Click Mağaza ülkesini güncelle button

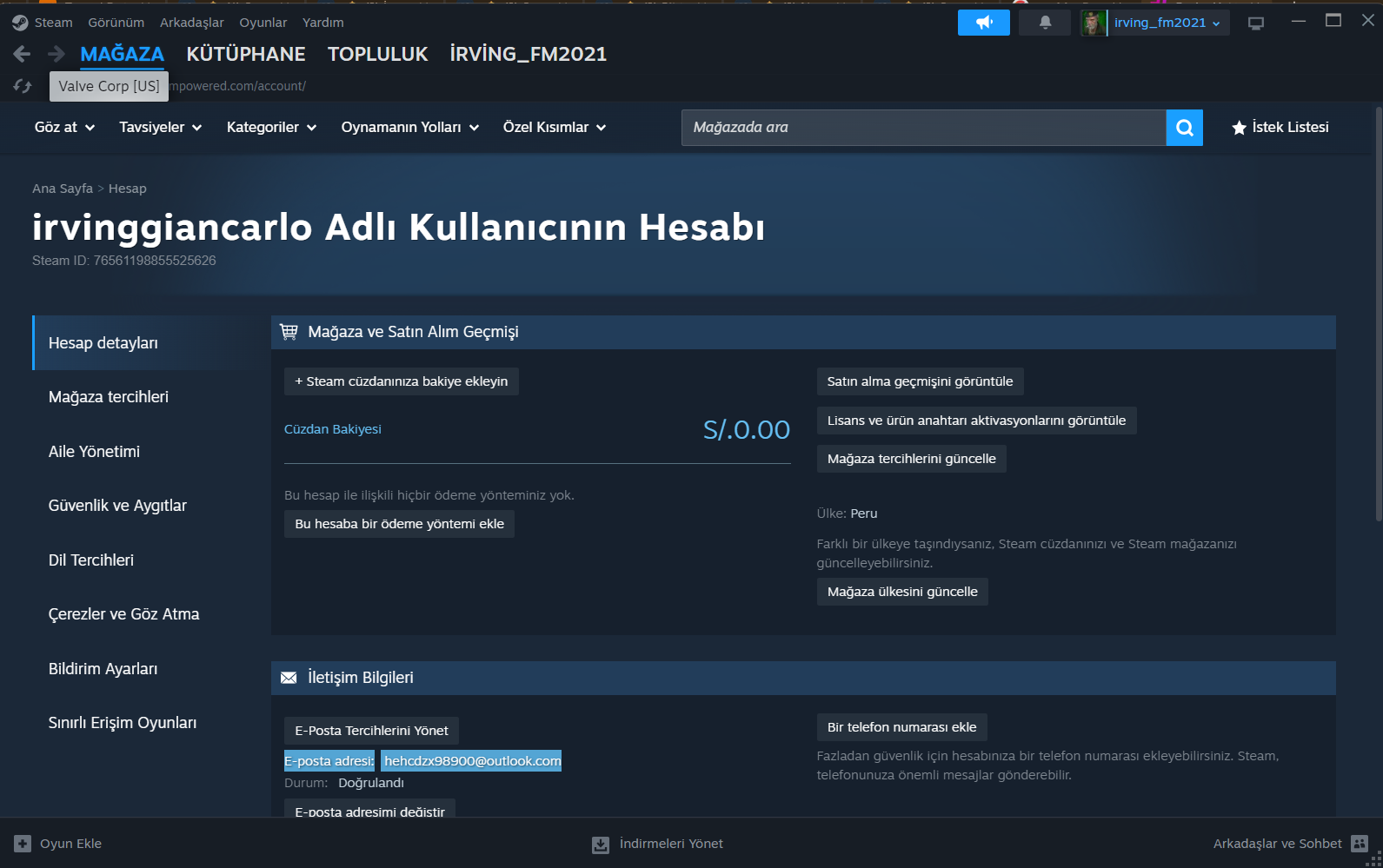point(902,592)
